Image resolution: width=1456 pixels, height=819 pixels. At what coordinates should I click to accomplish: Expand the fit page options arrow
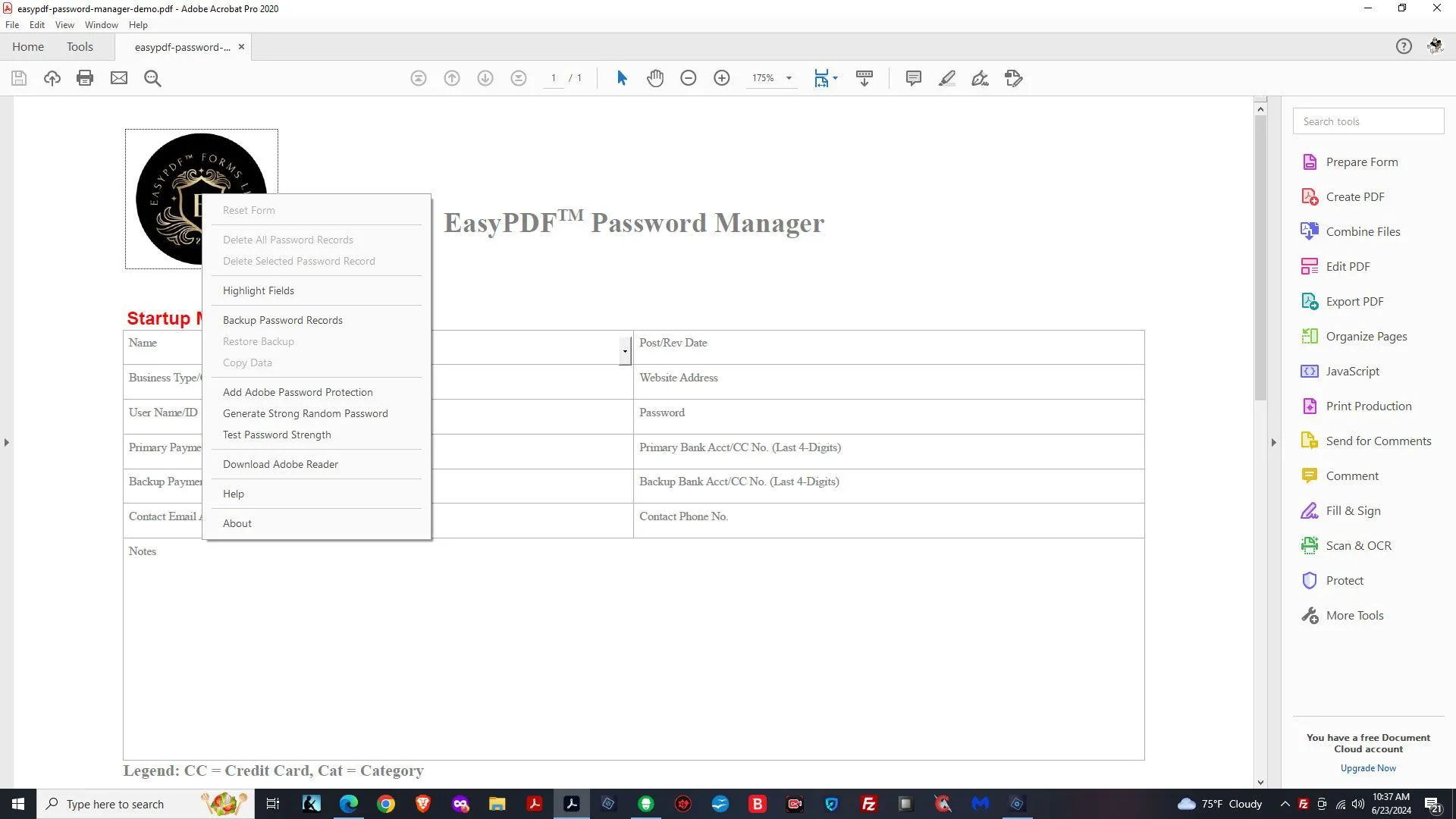(835, 78)
